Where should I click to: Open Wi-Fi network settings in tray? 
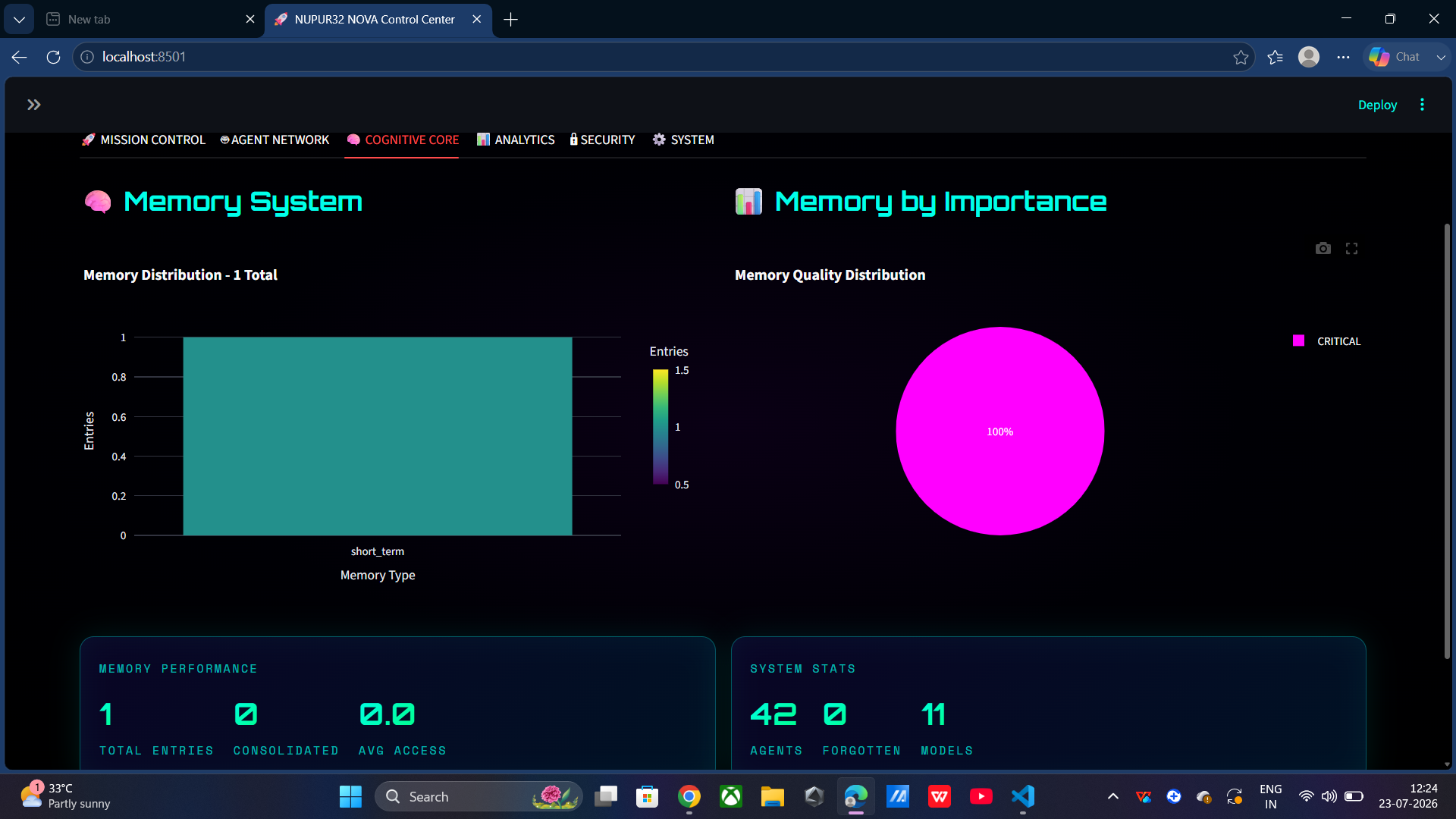[1306, 796]
